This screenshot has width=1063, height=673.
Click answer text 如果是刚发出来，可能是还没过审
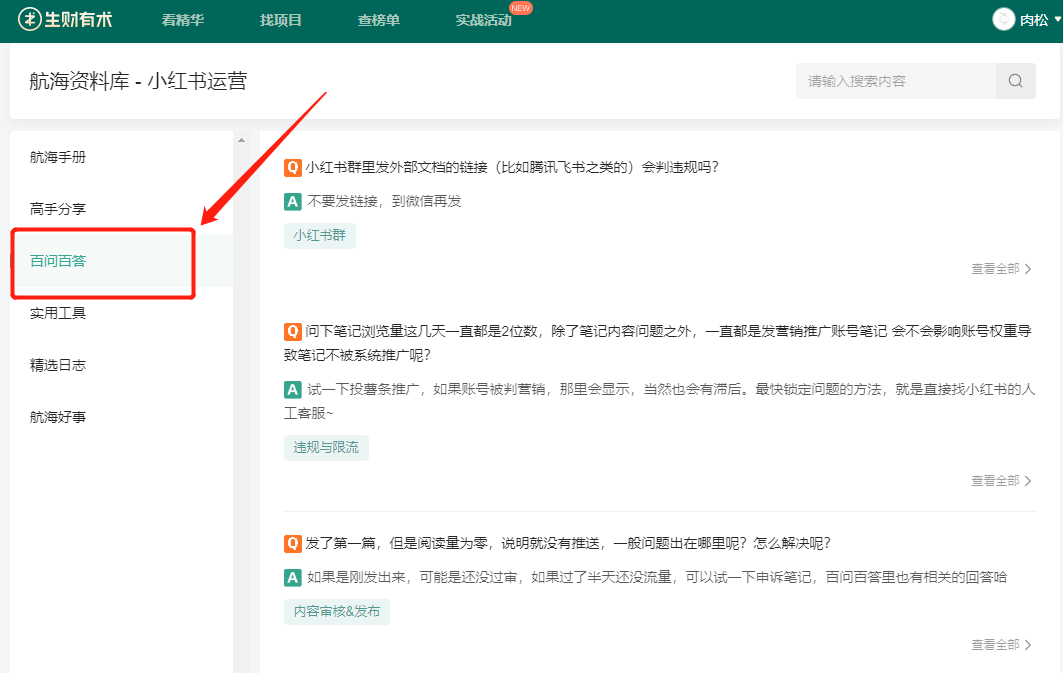click(x=657, y=577)
